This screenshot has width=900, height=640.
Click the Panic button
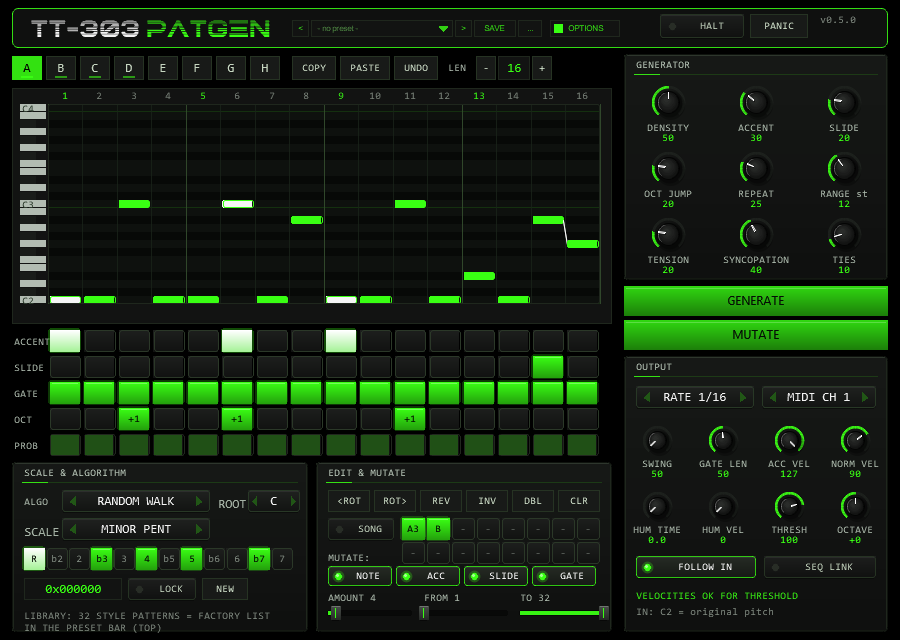click(779, 26)
